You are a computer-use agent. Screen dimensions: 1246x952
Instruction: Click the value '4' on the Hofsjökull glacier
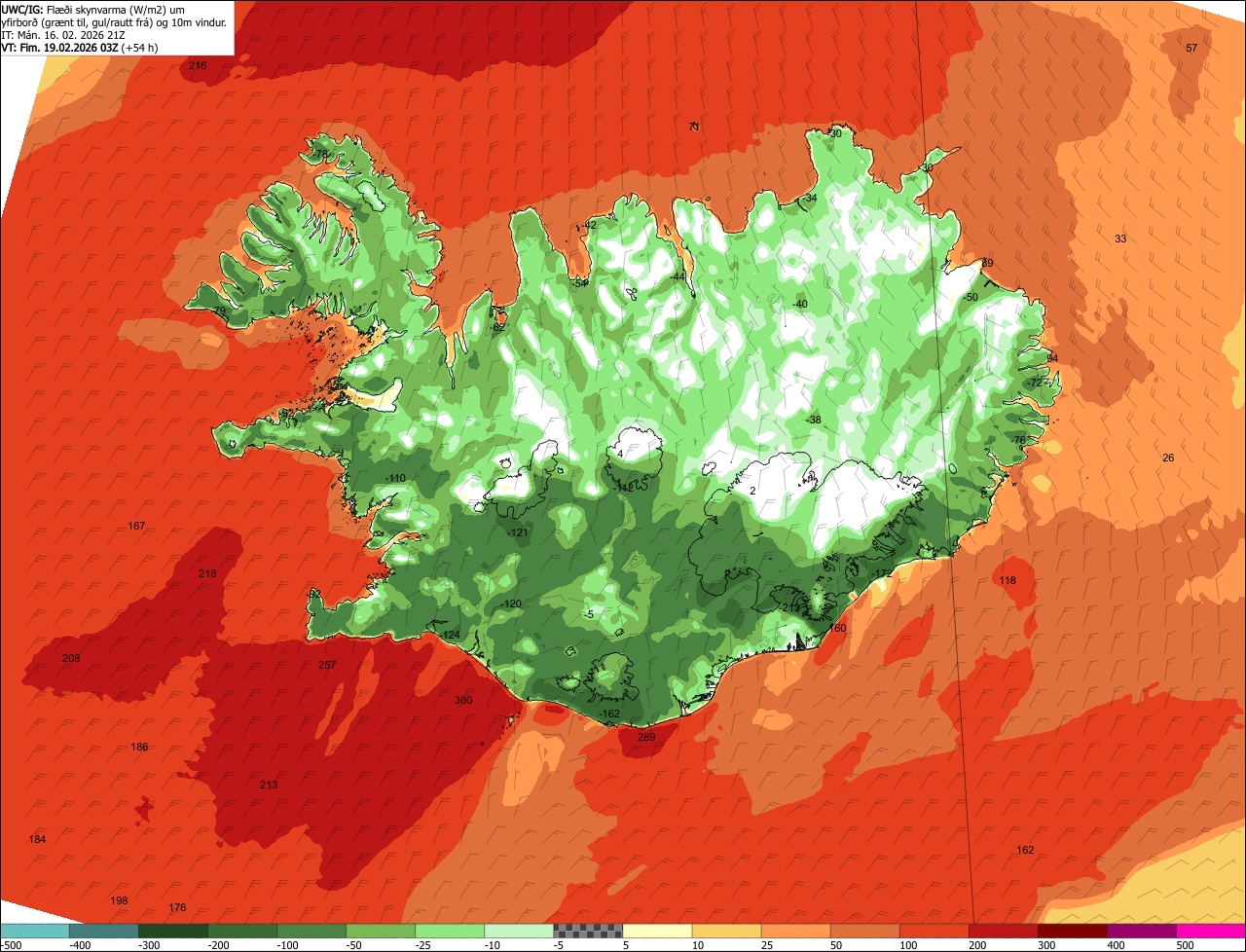tap(620, 453)
